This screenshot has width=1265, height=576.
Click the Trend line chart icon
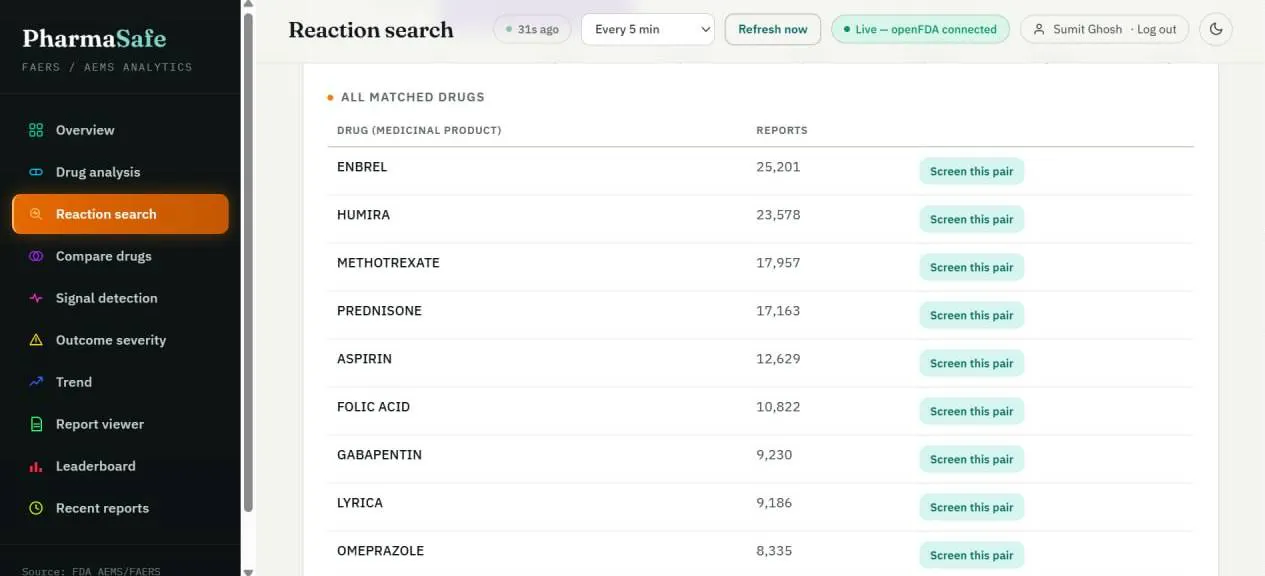point(36,382)
